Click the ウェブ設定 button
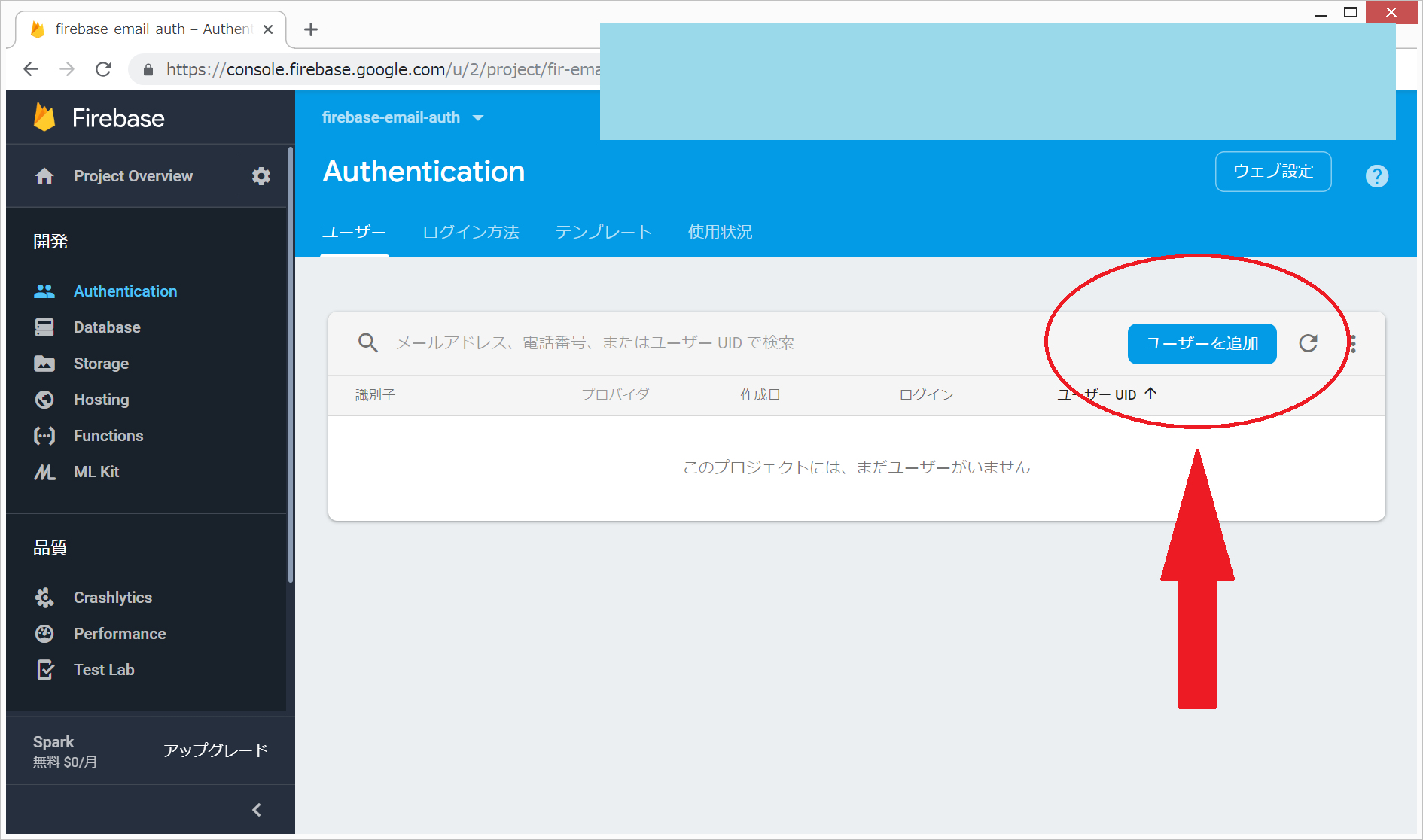This screenshot has width=1423, height=840. (x=1272, y=172)
